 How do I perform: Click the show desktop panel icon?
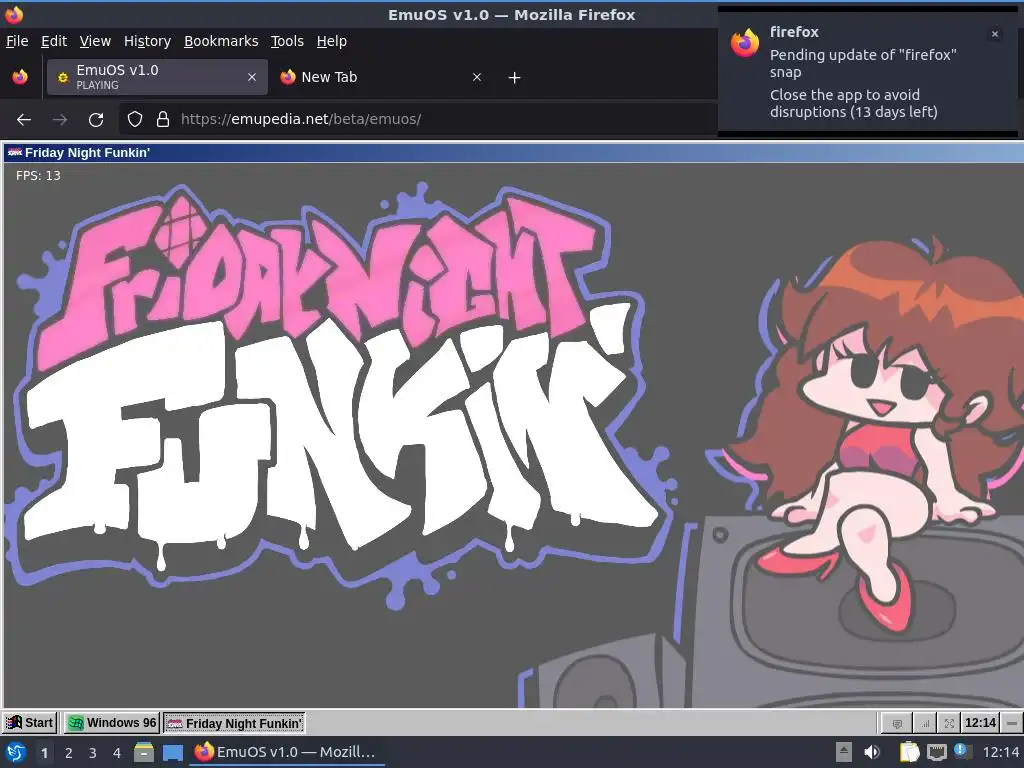172,753
